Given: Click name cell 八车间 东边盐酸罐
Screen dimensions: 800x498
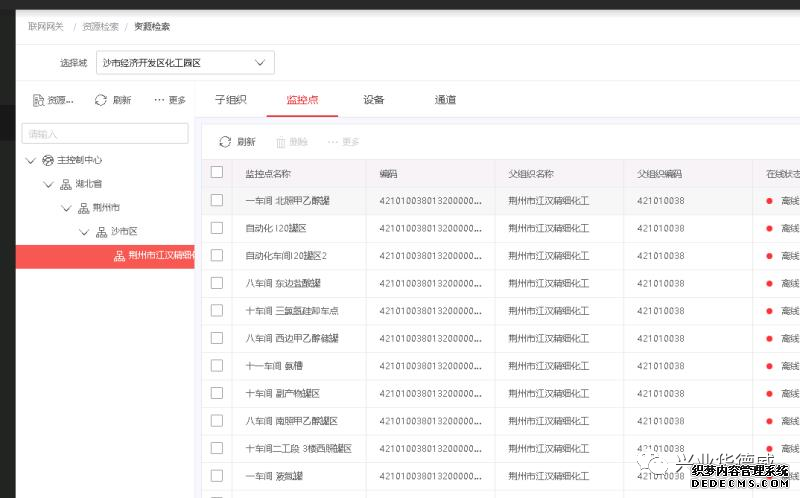Looking at the screenshot, I should pyautogui.click(x=283, y=283).
